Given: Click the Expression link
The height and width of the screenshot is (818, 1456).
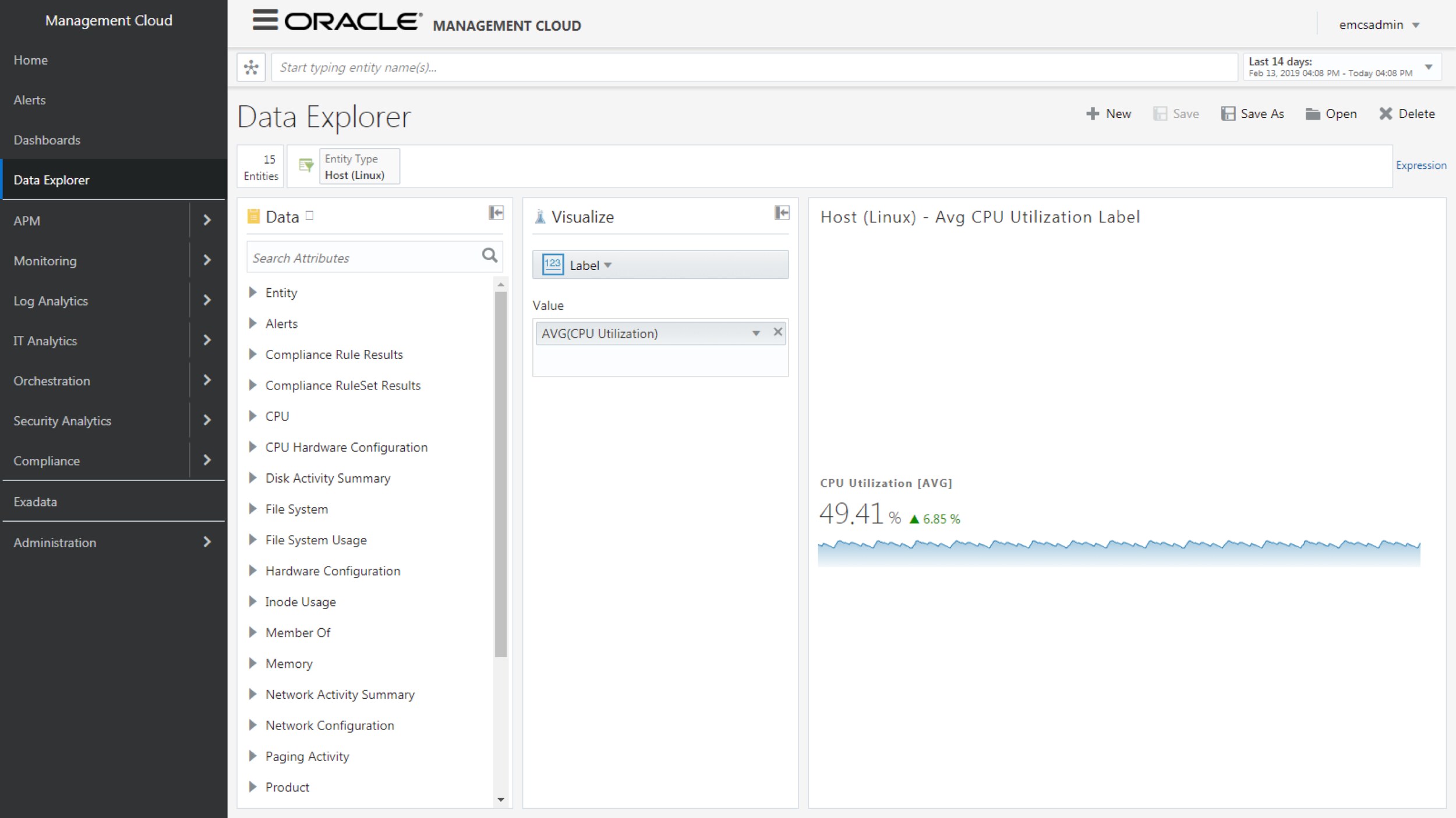Looking at the screenshot, I should pyautogui.click(x=1420, y=165).
